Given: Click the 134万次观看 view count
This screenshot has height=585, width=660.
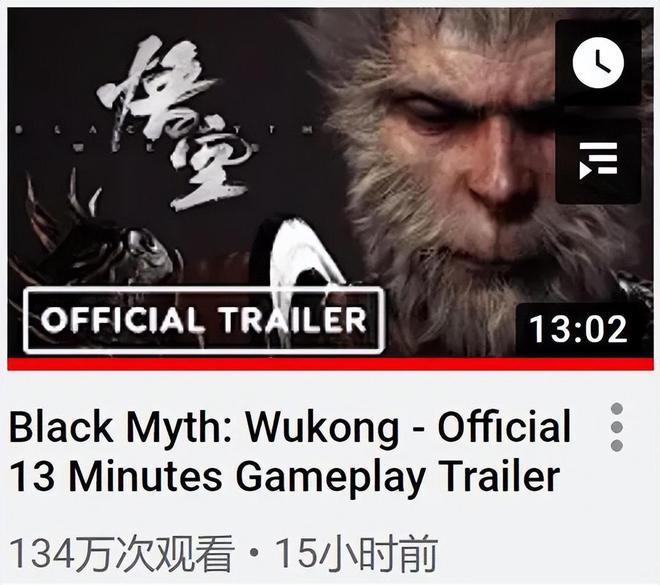Looking at the screenshot, I should [122, 553].
